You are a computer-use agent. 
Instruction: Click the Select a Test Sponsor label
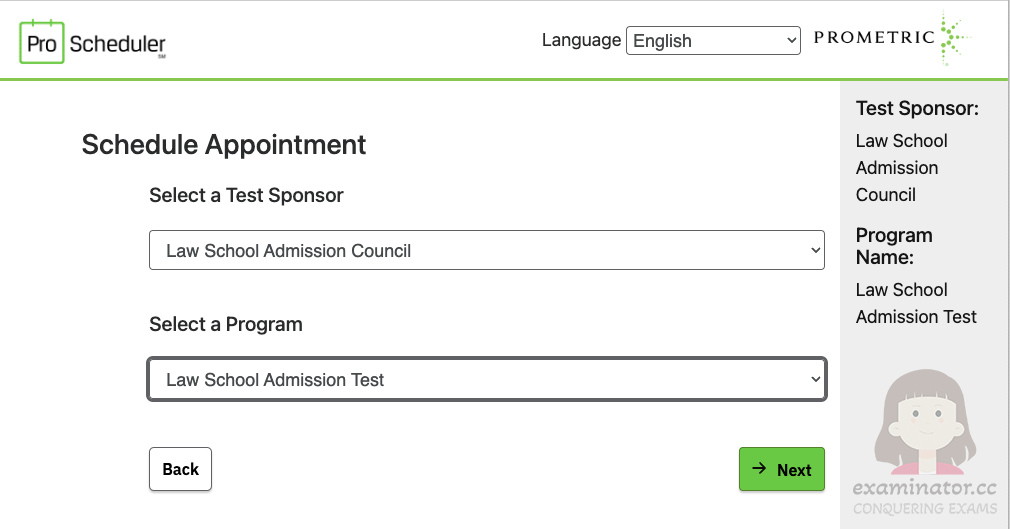tap(246, 195)
